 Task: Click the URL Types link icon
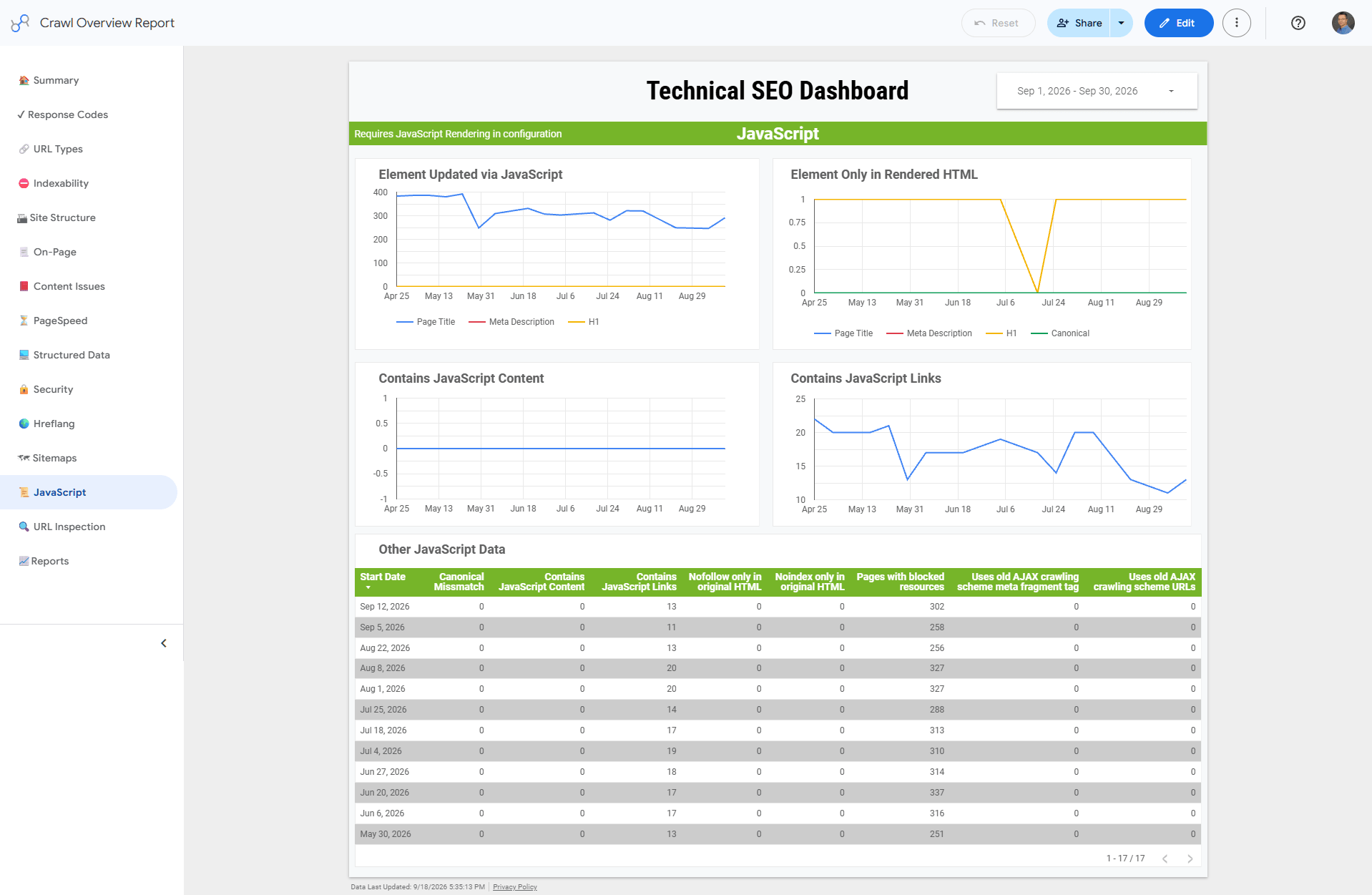pyautogui.click(x=24, y=149)
